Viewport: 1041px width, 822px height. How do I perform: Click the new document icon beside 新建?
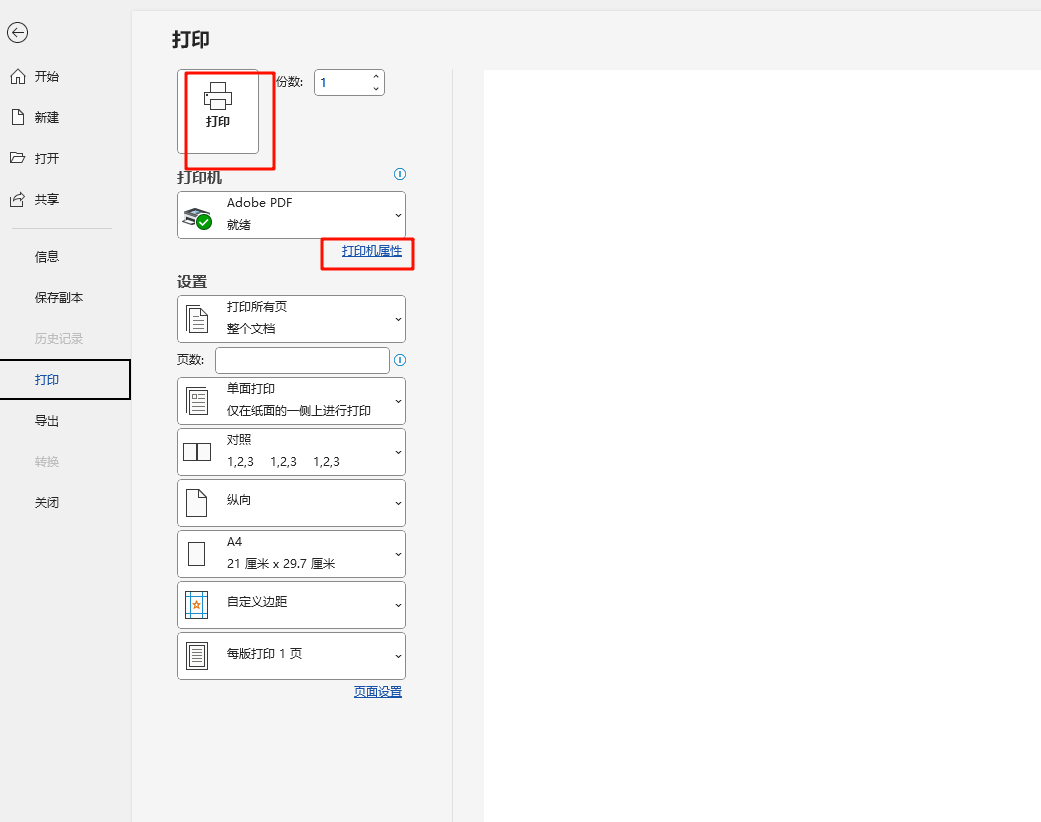[18, 118]
